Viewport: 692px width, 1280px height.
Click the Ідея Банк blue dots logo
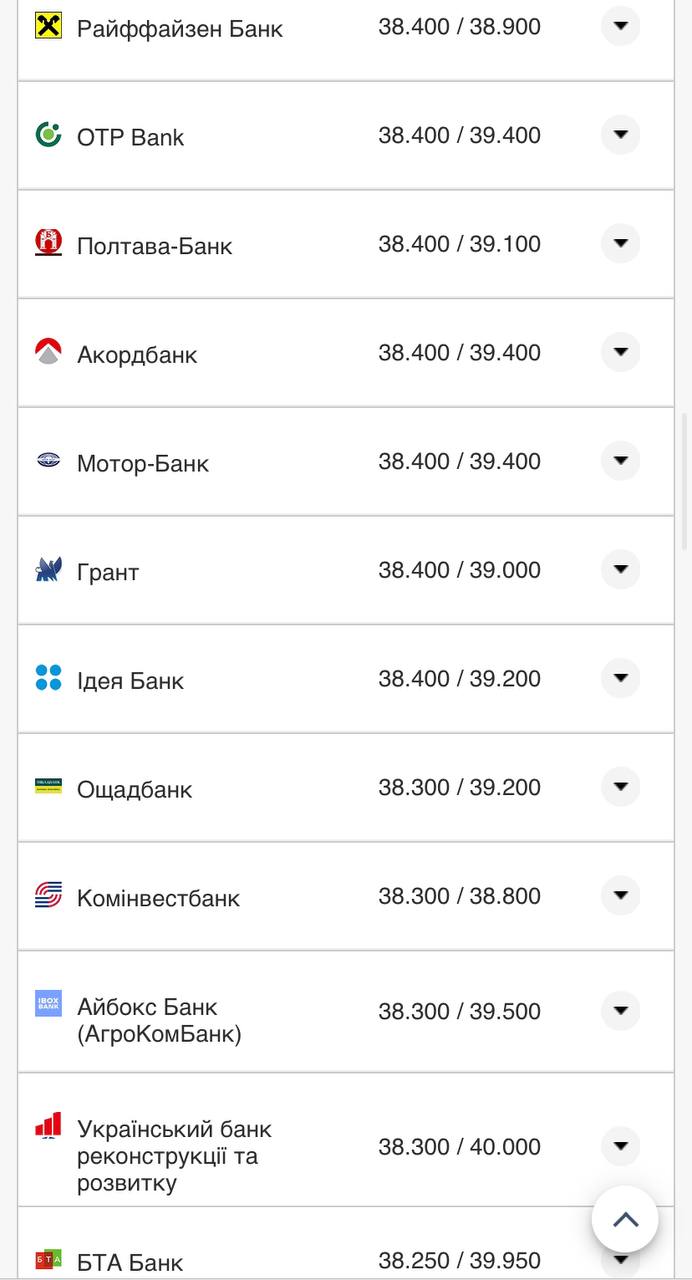[48, 678]
